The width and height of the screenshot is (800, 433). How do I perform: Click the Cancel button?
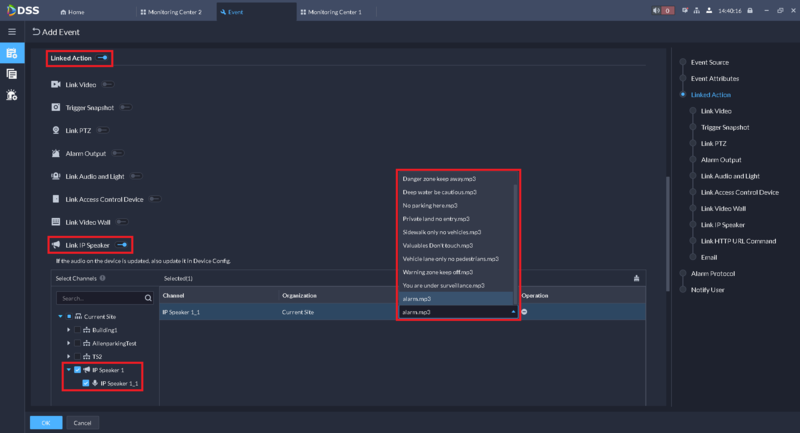tap(83, 422)
